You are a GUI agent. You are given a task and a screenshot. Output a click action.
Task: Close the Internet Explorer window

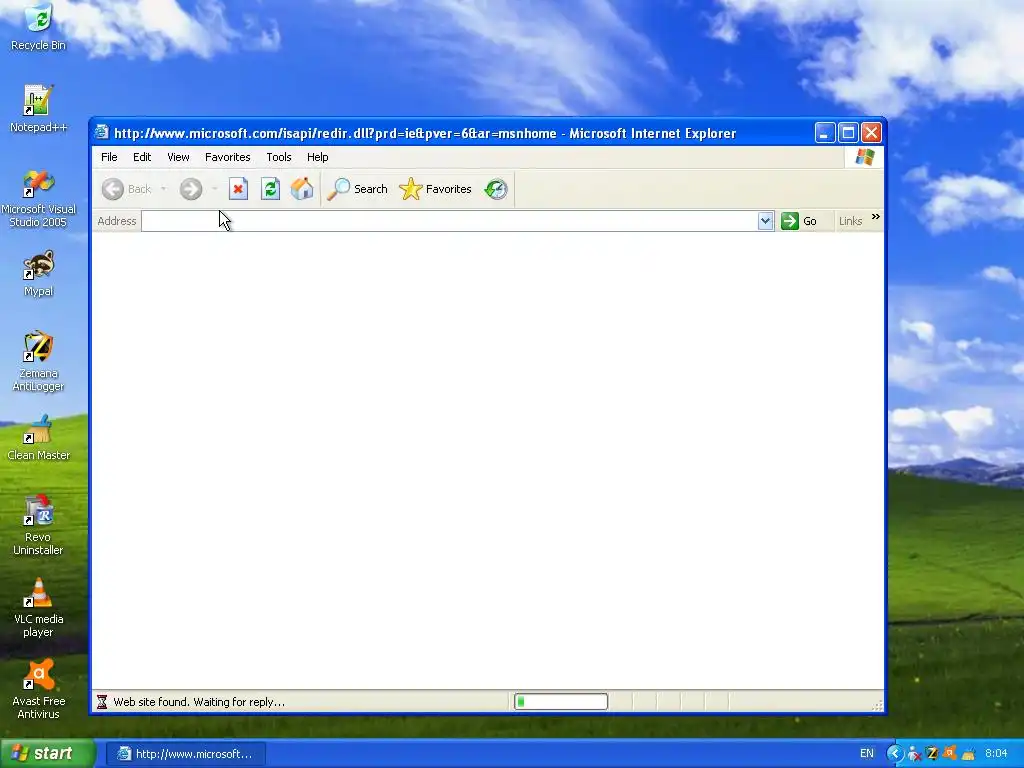tap(871, 133)
